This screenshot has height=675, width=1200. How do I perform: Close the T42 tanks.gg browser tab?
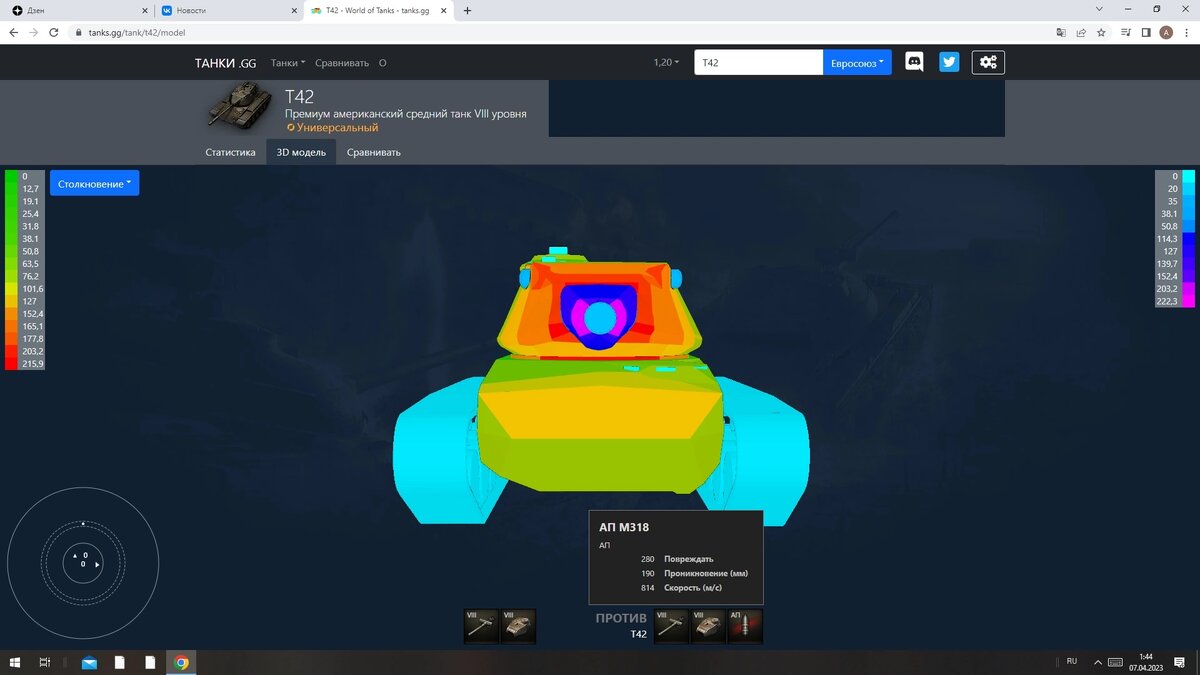[x=445, y=10]
